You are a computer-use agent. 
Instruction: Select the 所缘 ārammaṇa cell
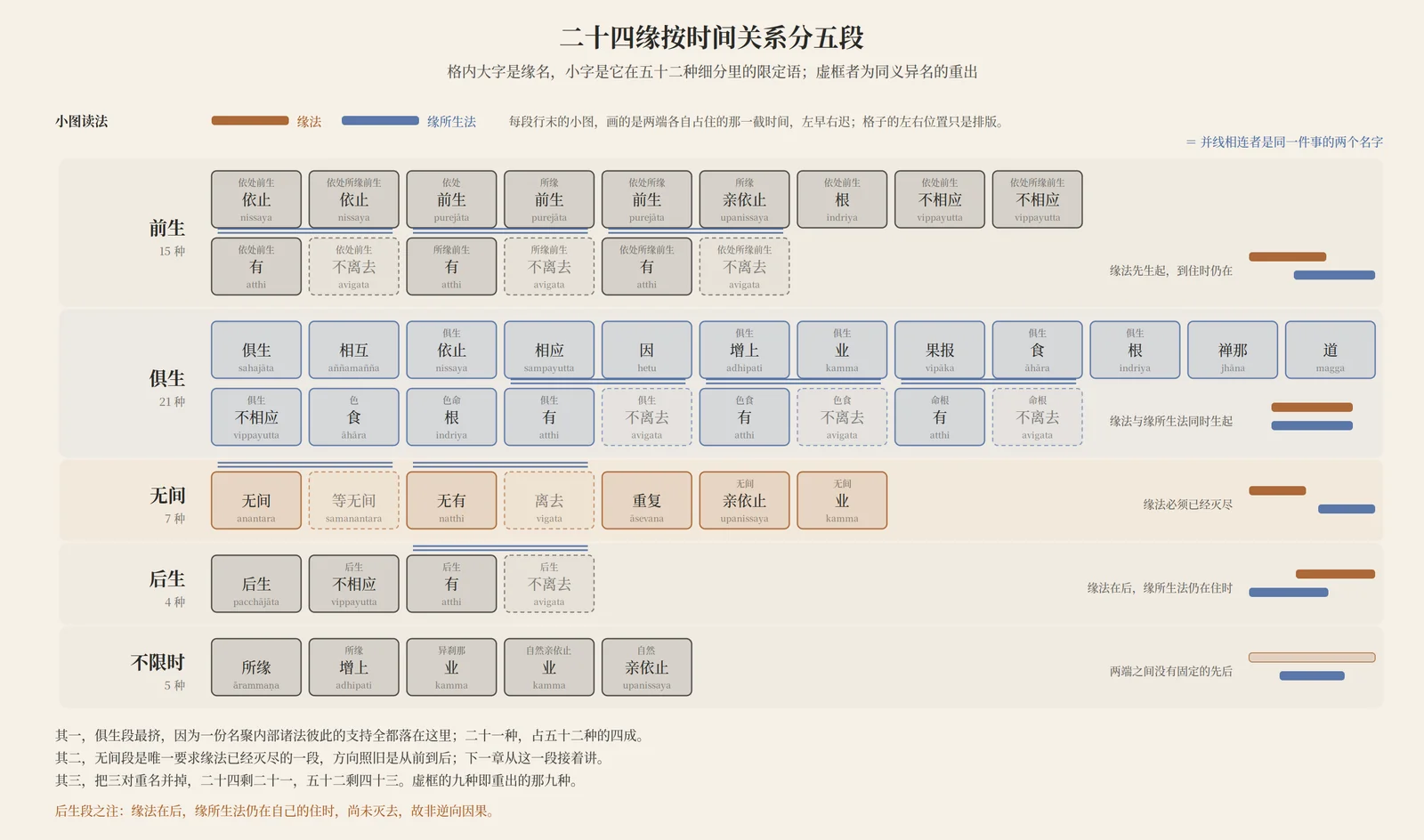click(256, 667)
